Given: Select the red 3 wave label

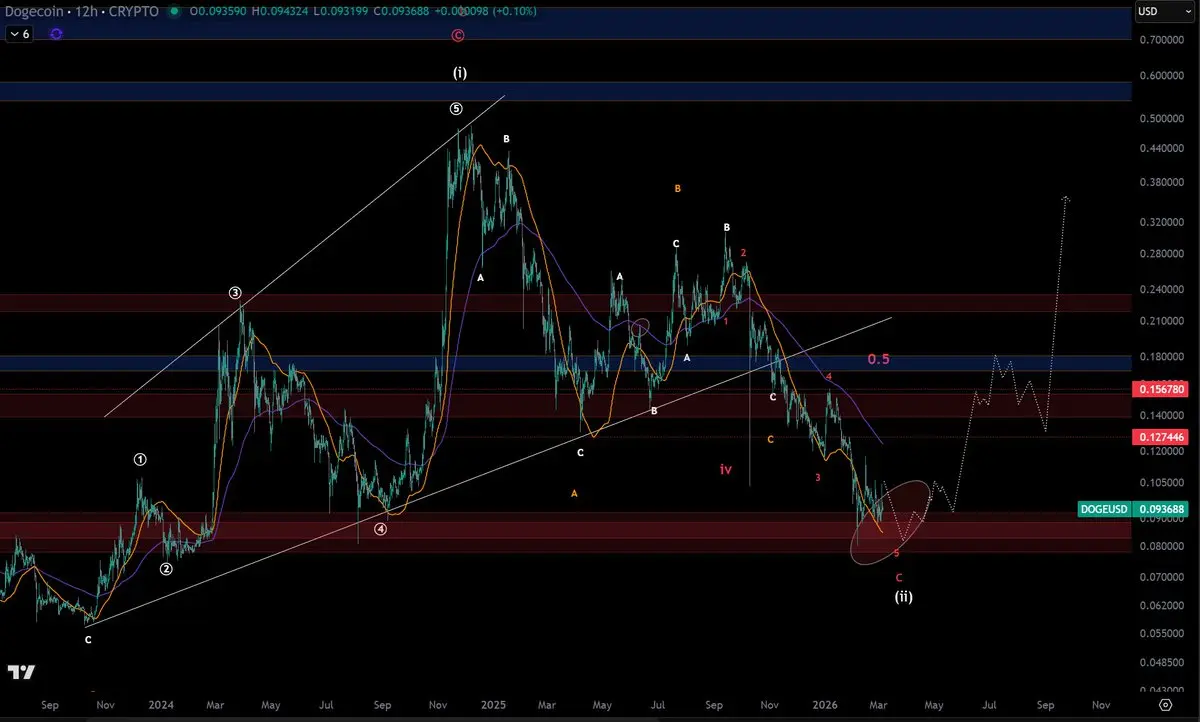Looking at the screenshot, I should (817, 478).
